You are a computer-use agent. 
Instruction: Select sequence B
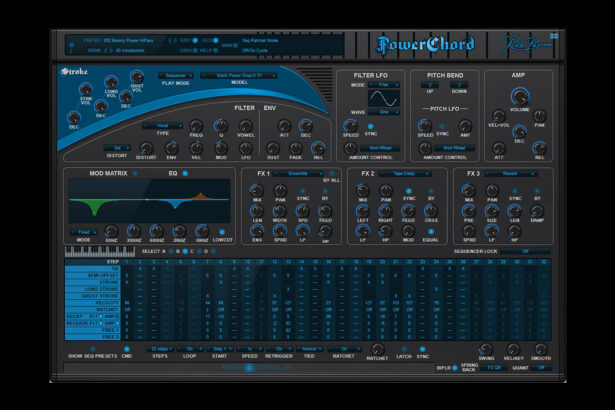[x=185, y=251]
